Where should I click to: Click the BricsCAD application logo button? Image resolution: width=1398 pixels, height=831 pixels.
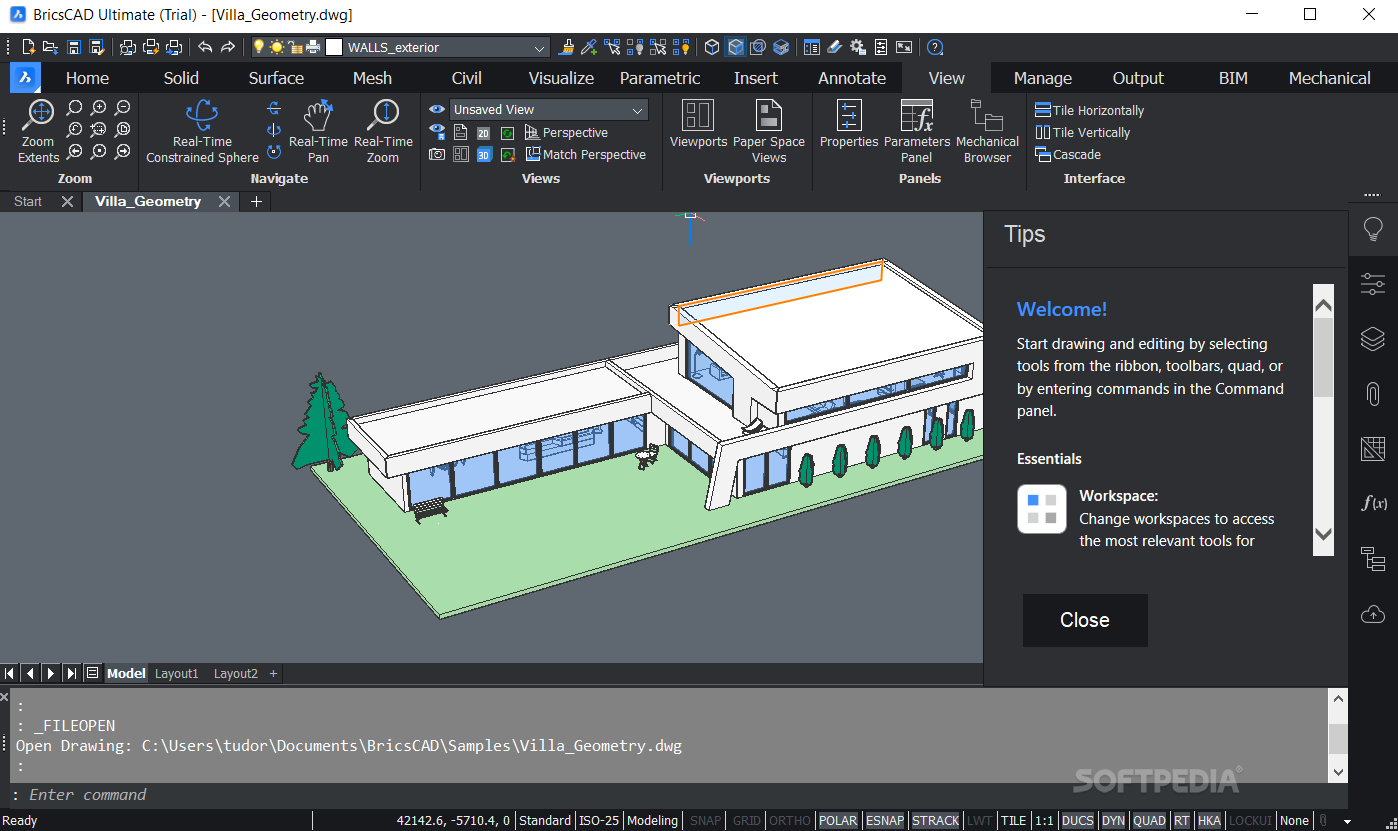[x=26, y=78]
